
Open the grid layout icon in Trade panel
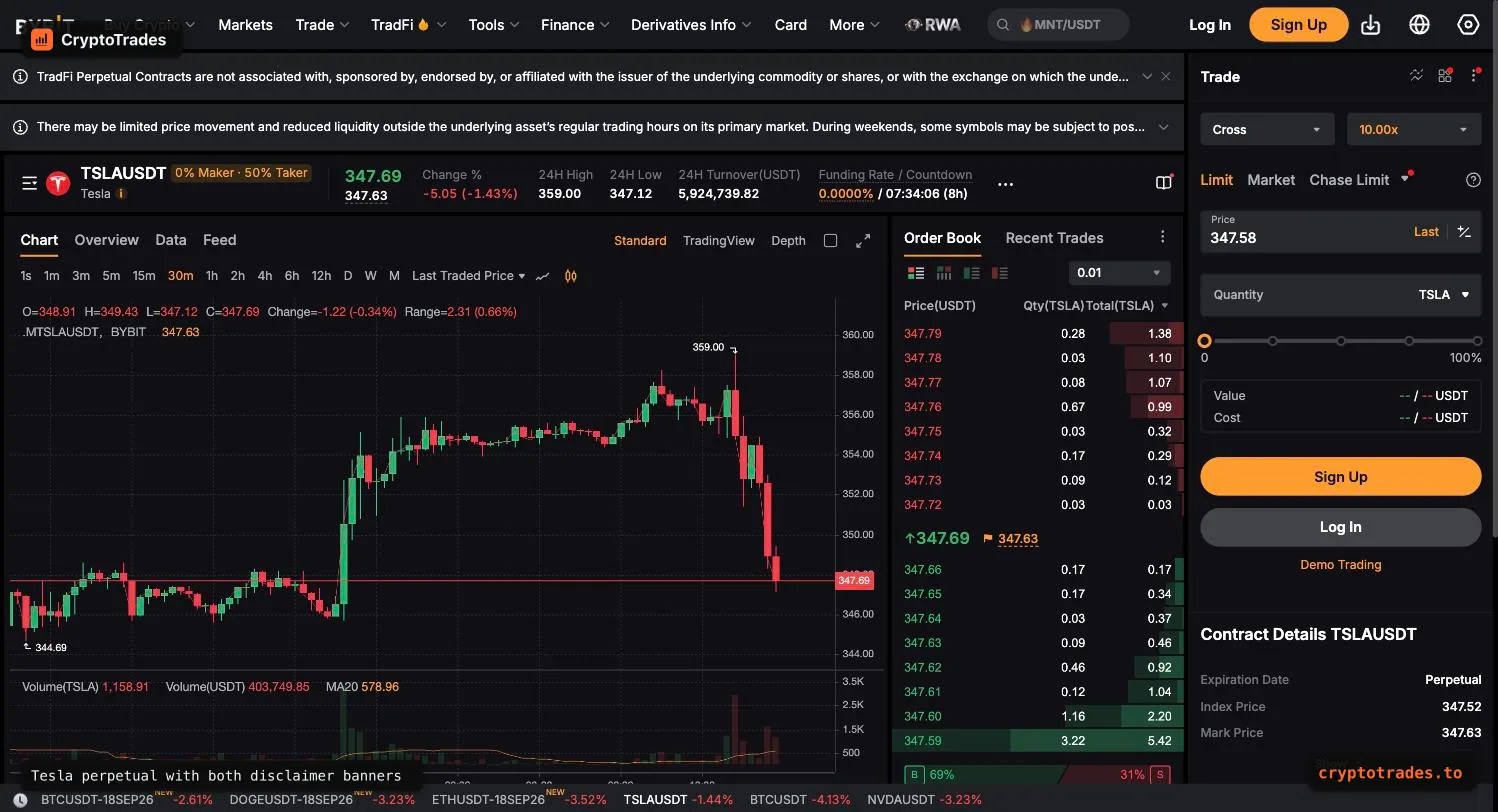1445,76
